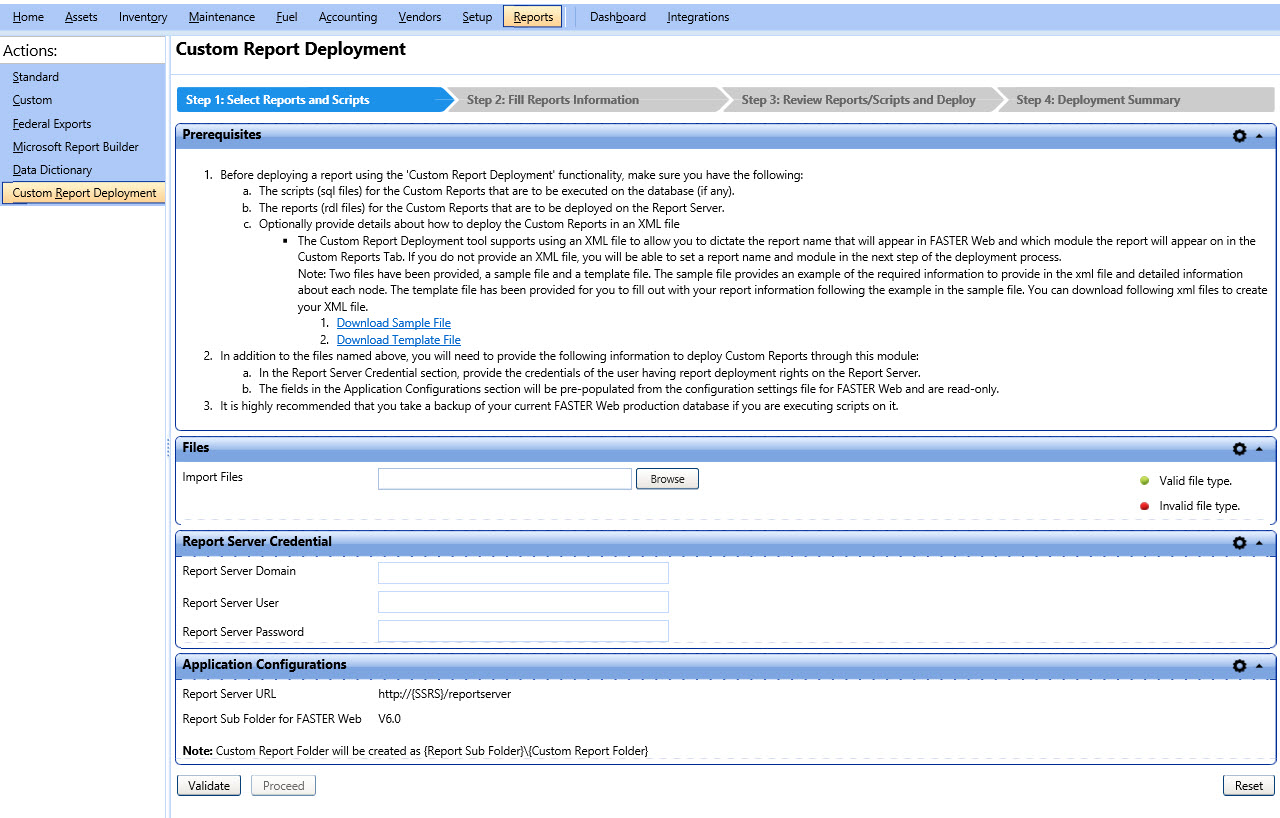1280x818 pixels.
Task: Click the Browse button
Action: [x=667, y=479]
